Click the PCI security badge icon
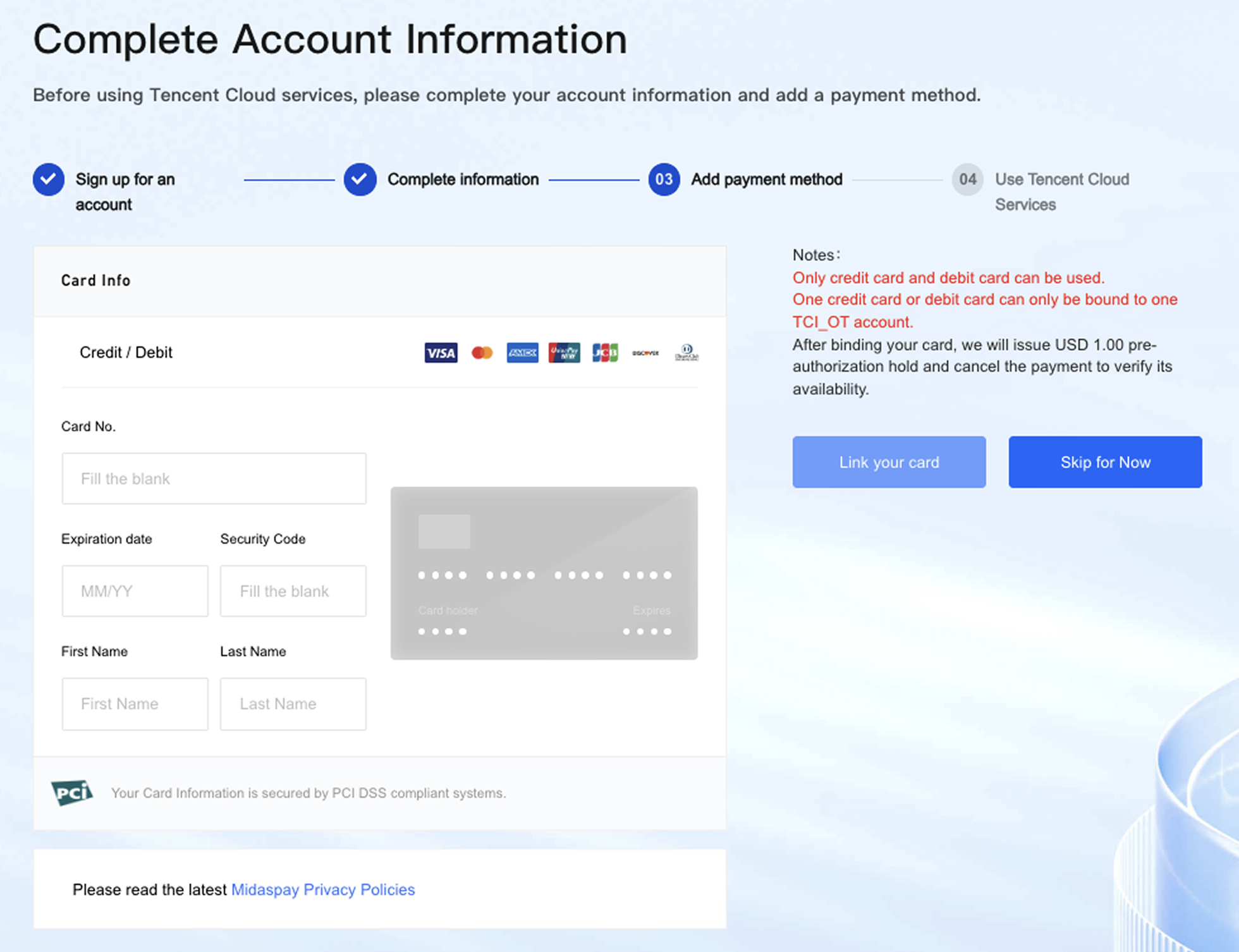Viewport: 1239px width, 952px height. [x=71, y=793]
